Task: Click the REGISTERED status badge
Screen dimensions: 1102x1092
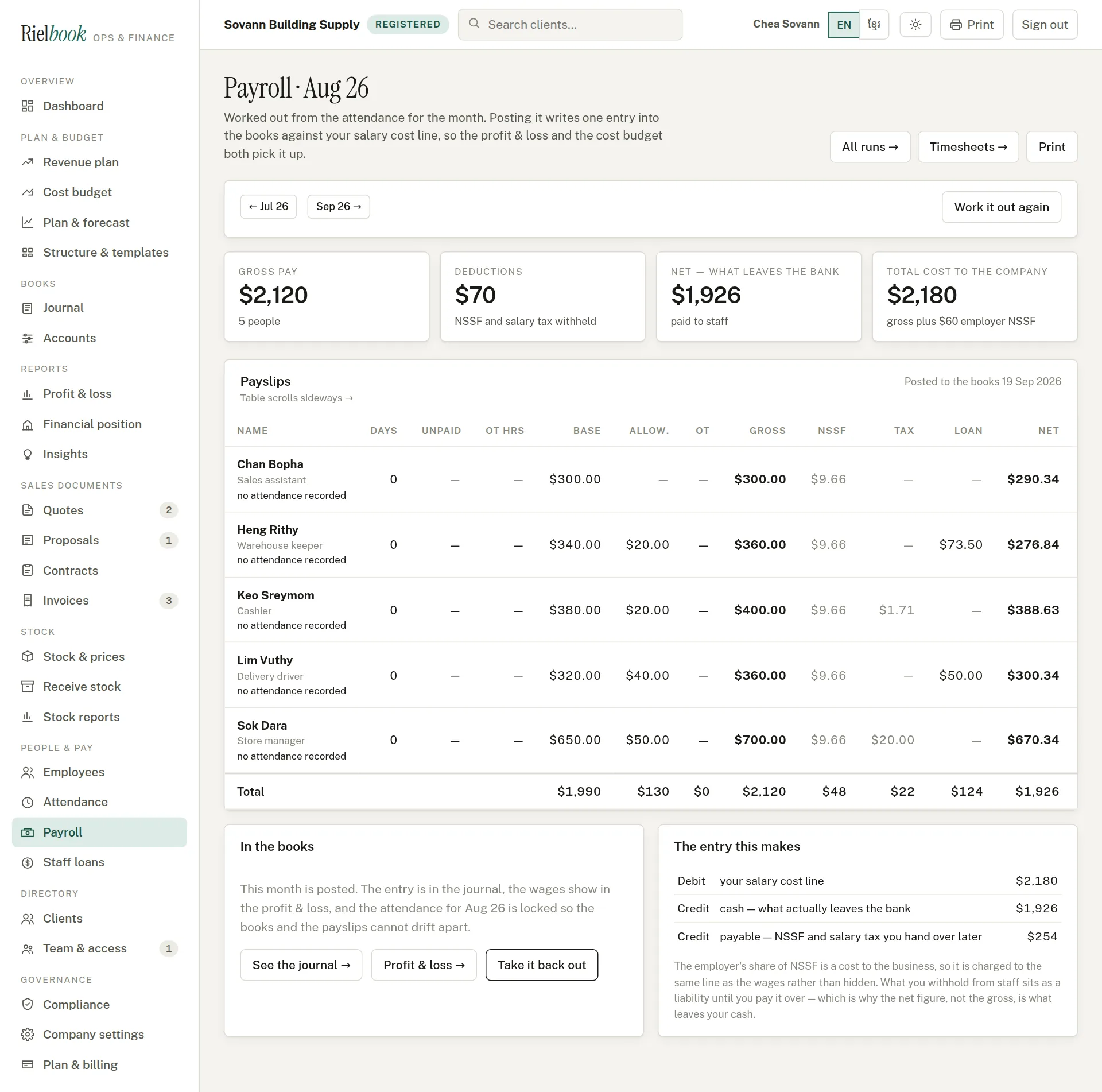Action: (408, 24)
